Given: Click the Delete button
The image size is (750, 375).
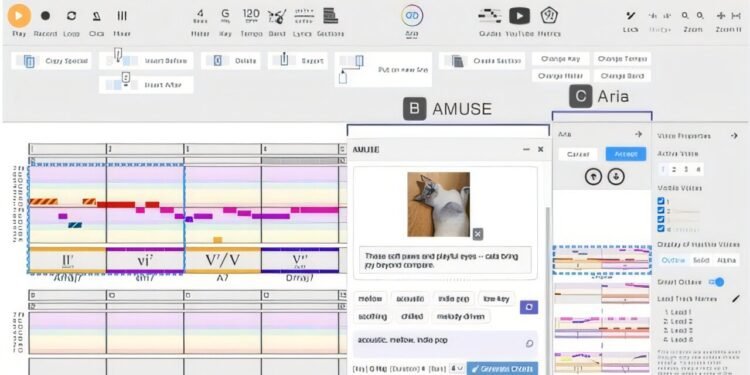Looking at the screenshot, I should [x=231, y=61].
